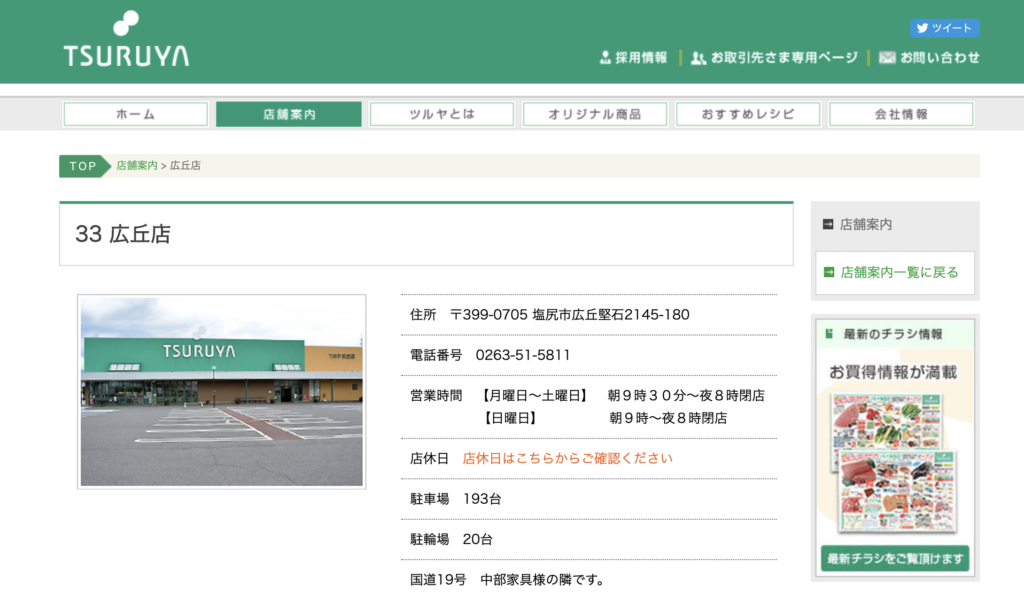Viewport: 1024px width, 593px height.
Task: Open the ホーム navigation tab
Action: 136,114
